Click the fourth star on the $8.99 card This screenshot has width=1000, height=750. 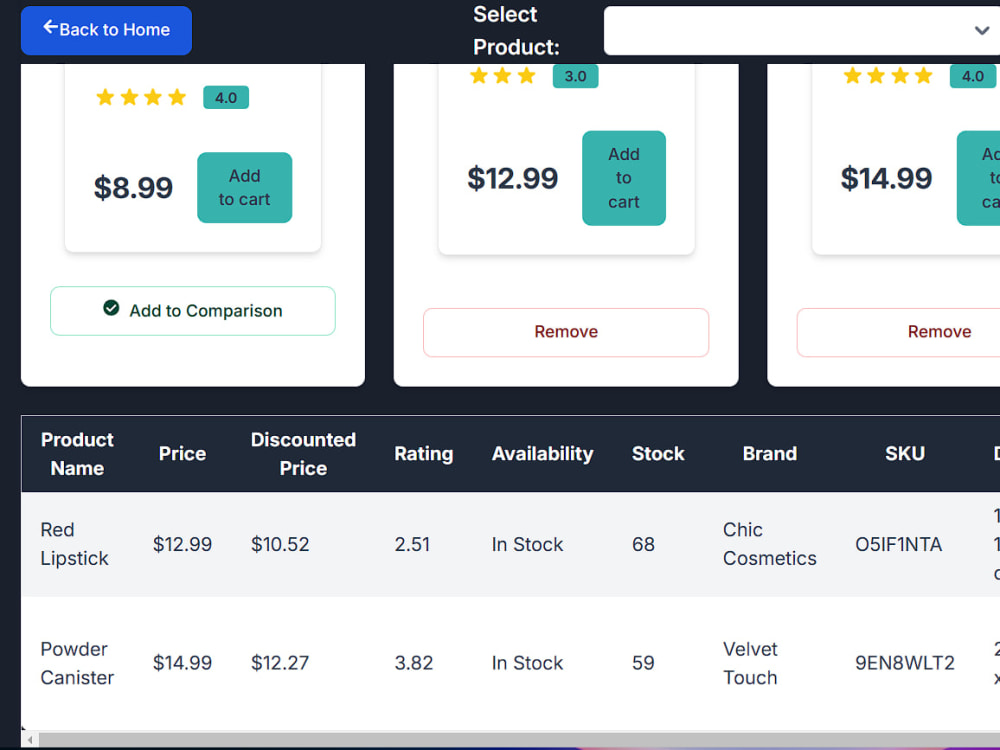(177, 97)
